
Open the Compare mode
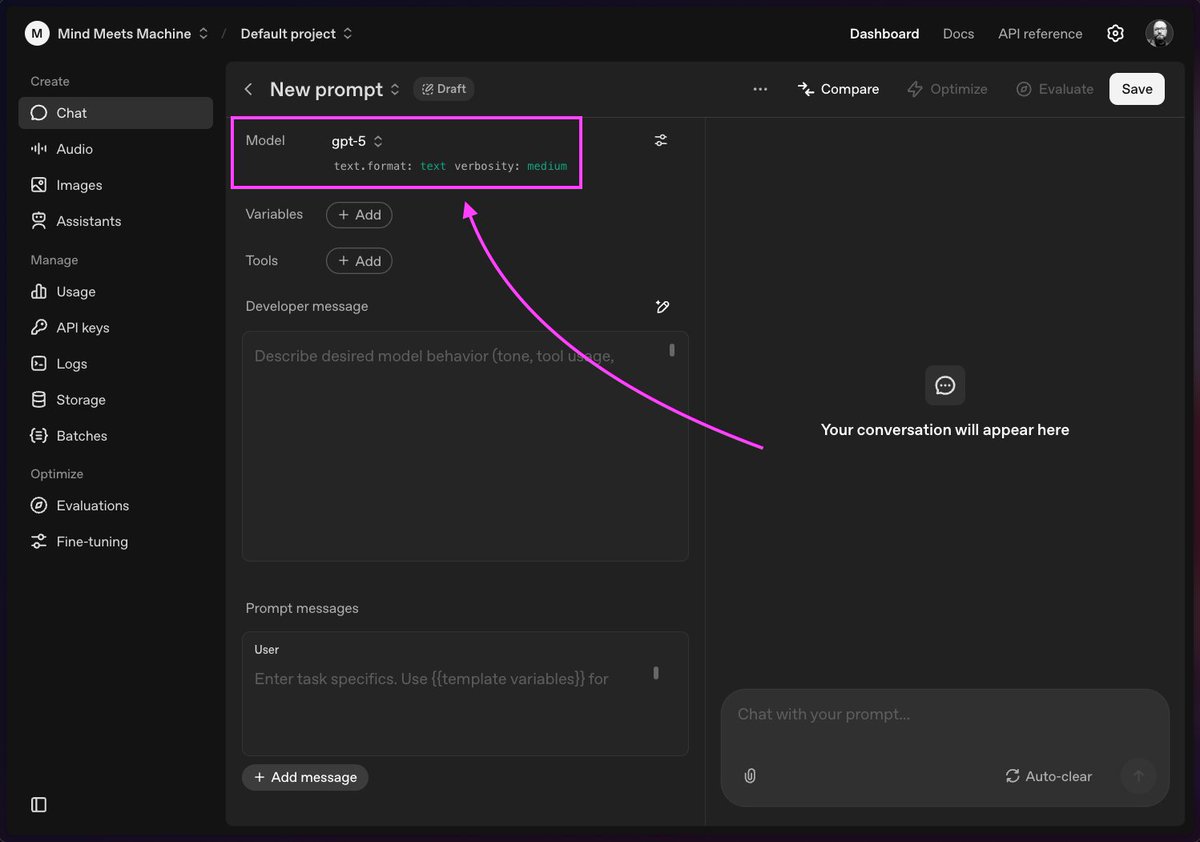tap(838, 89)
